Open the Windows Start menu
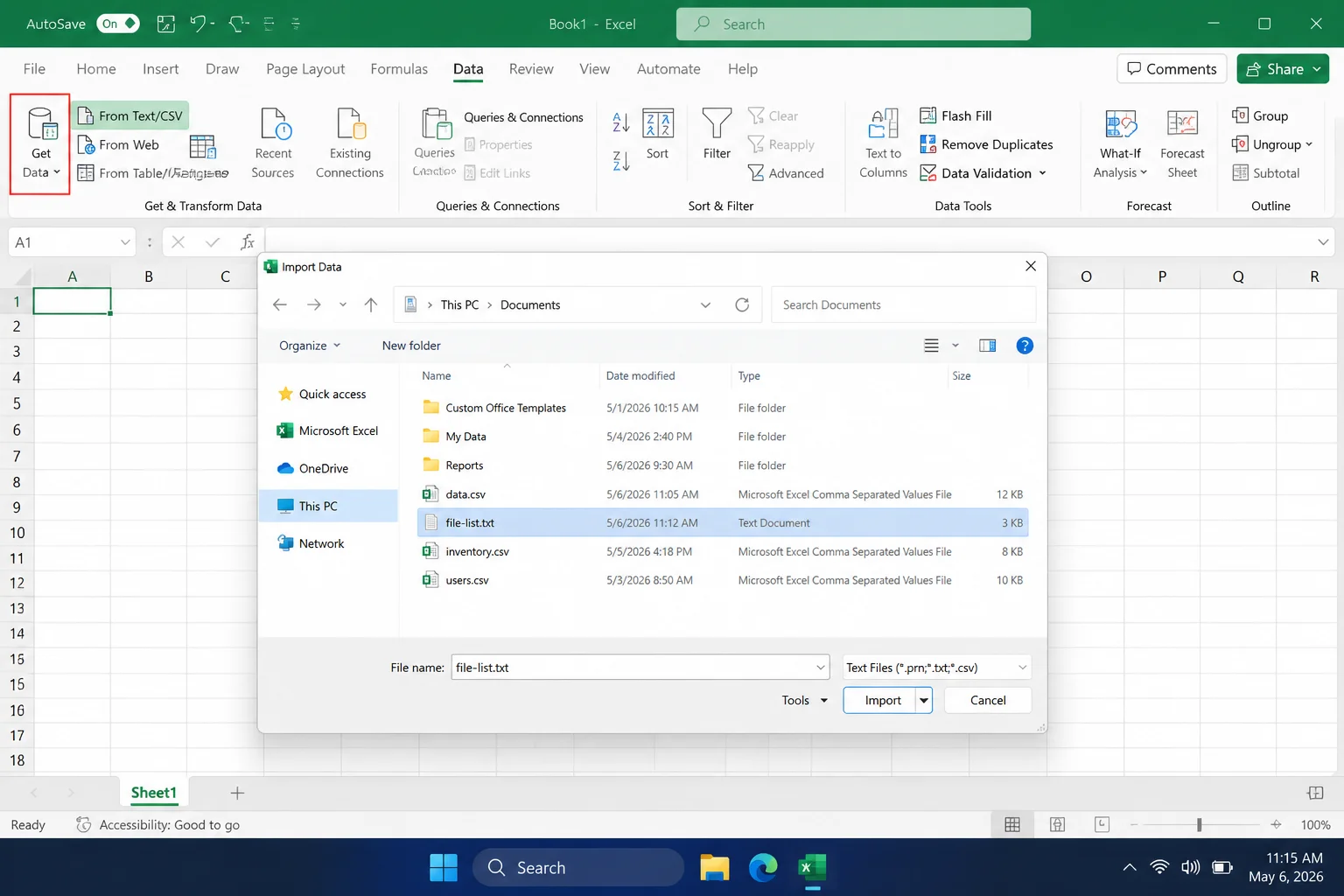Viewport: 1344px width, 896px height. point(444,867)
